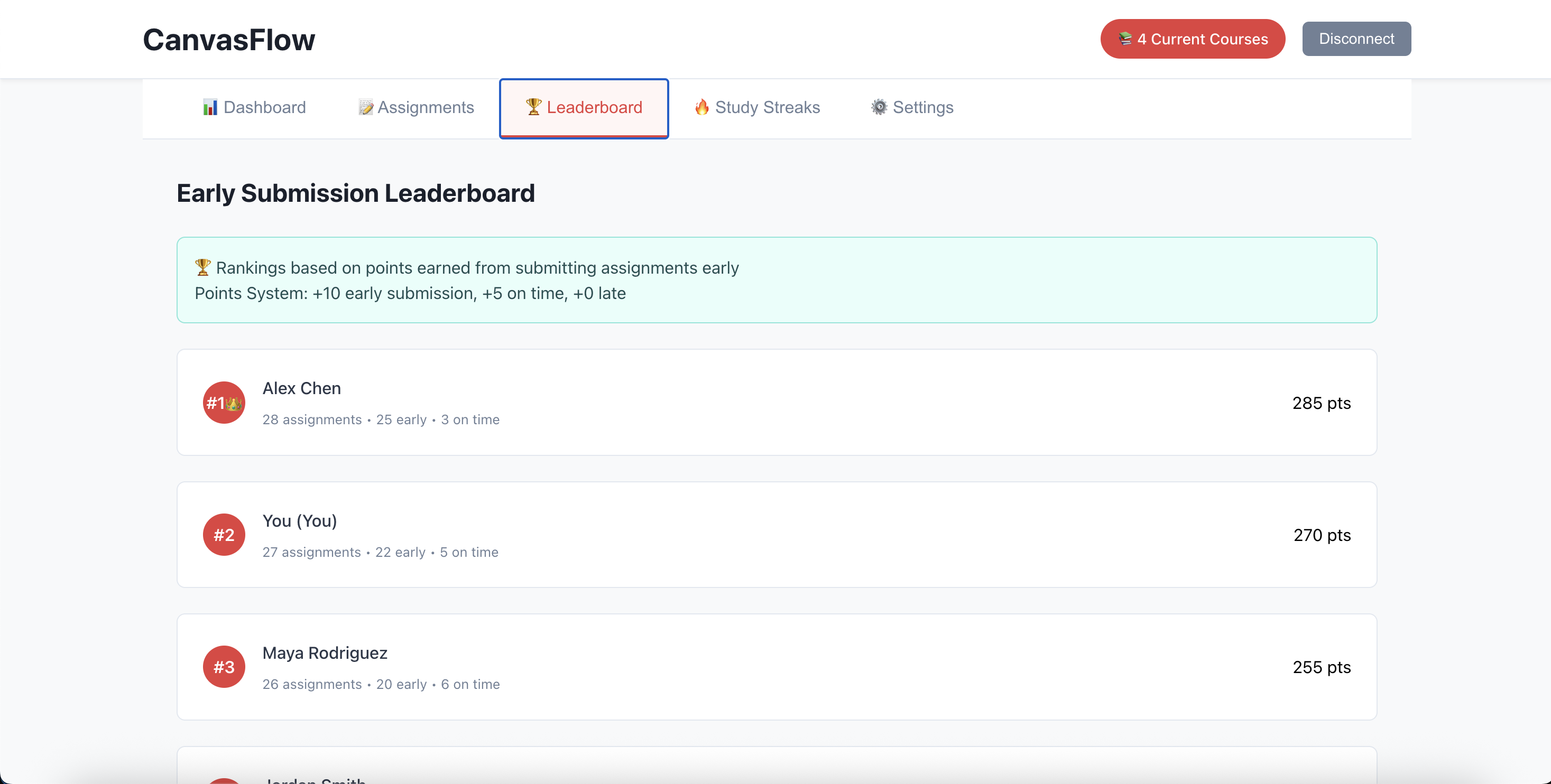Click the #3 rank badge
Viewport: 1551px width, 784px height.
click(224, 667)
